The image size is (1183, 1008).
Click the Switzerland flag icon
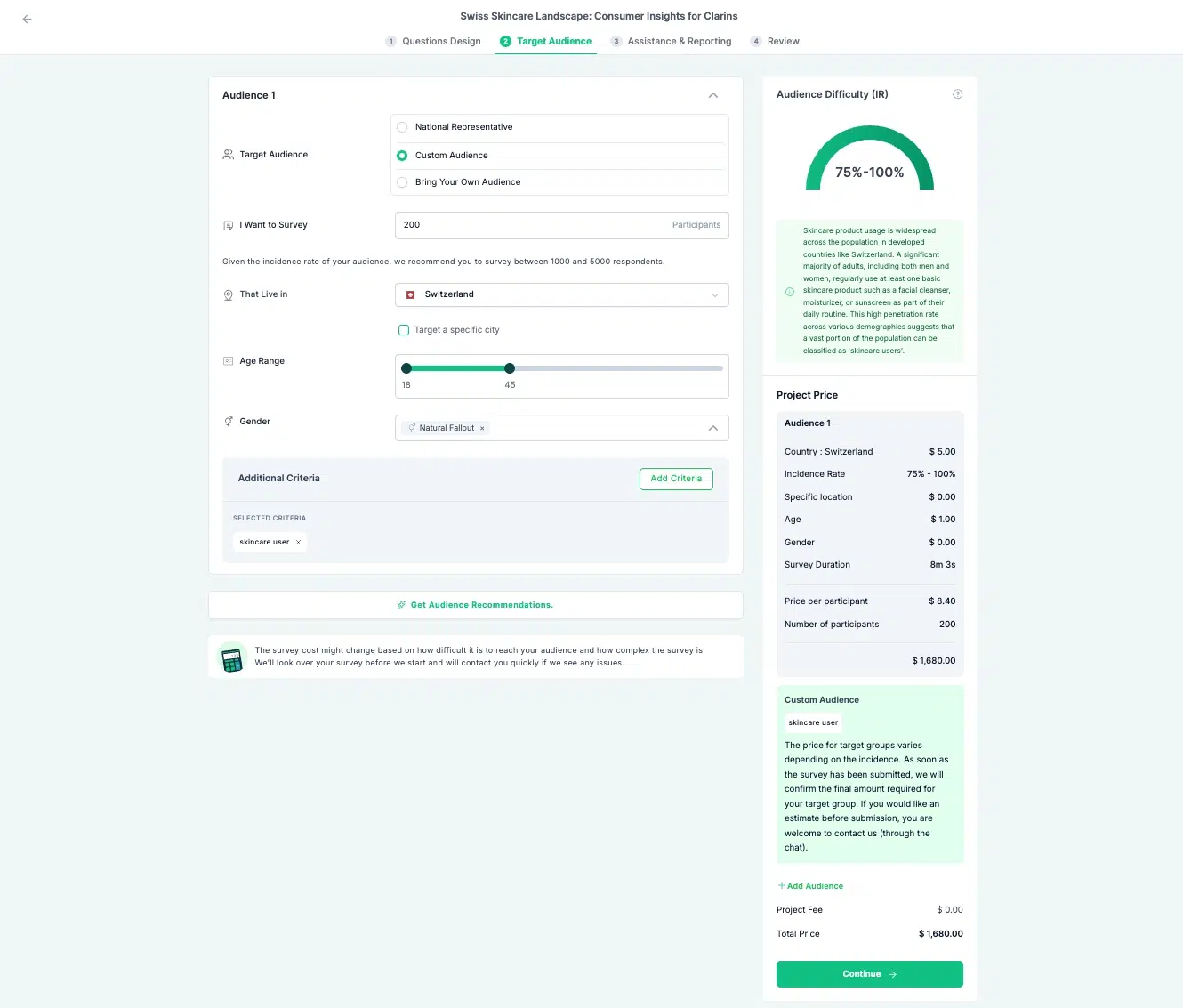coord(411,294)
